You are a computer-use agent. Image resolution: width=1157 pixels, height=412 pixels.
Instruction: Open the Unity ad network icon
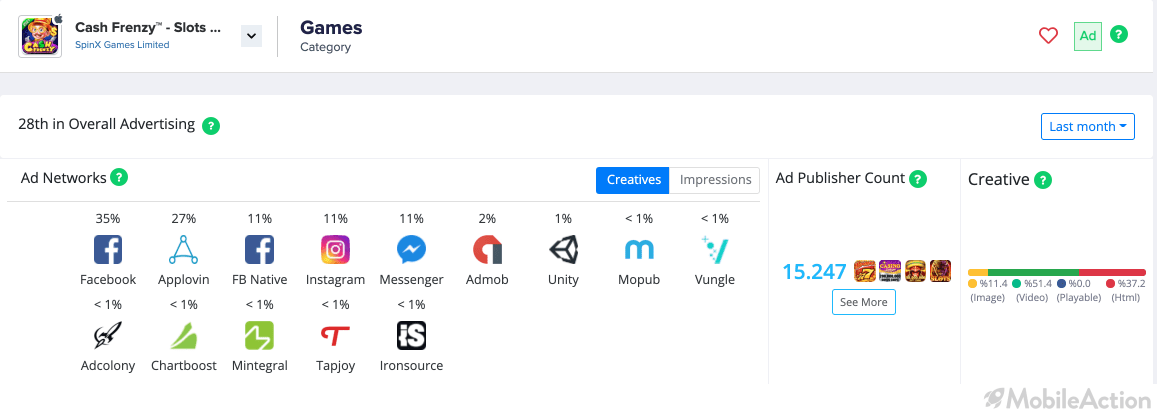point(563,250)
